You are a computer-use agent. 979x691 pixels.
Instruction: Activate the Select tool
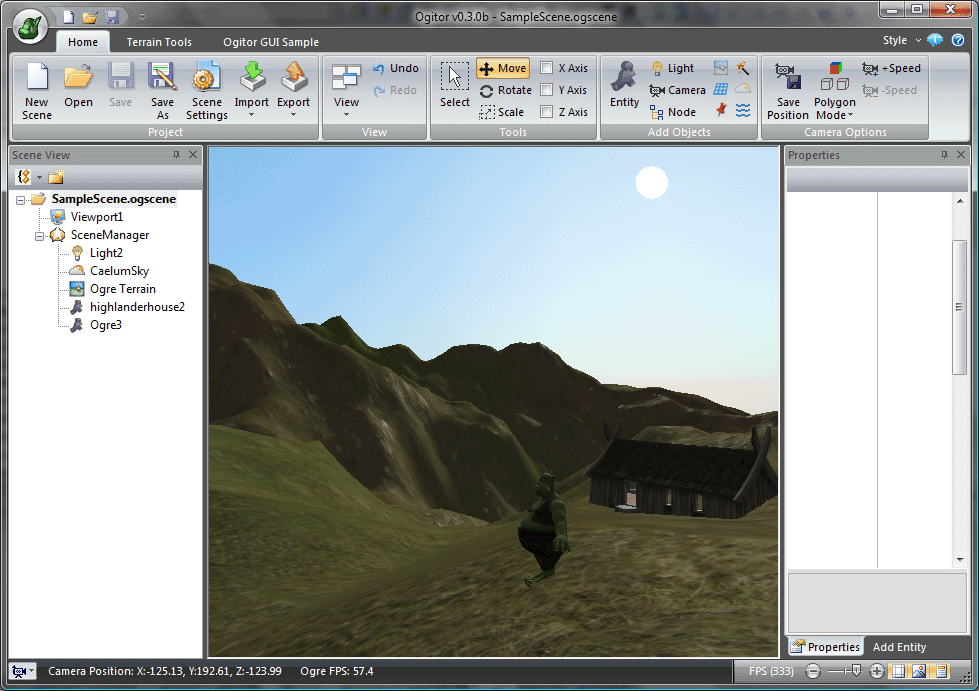coord(455,86)
